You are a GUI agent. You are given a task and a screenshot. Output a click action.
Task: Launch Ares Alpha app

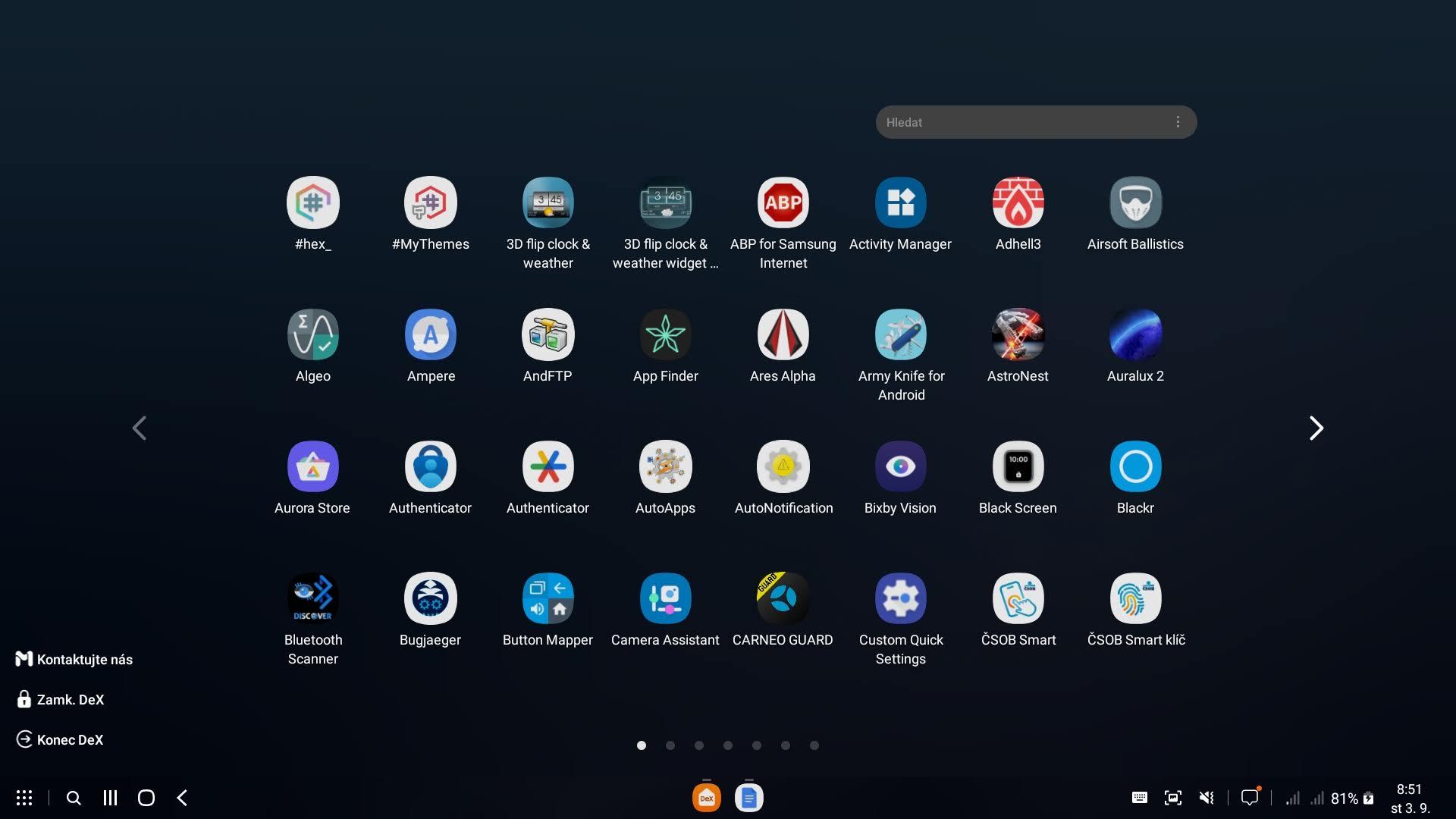click(x=783, y=334)
